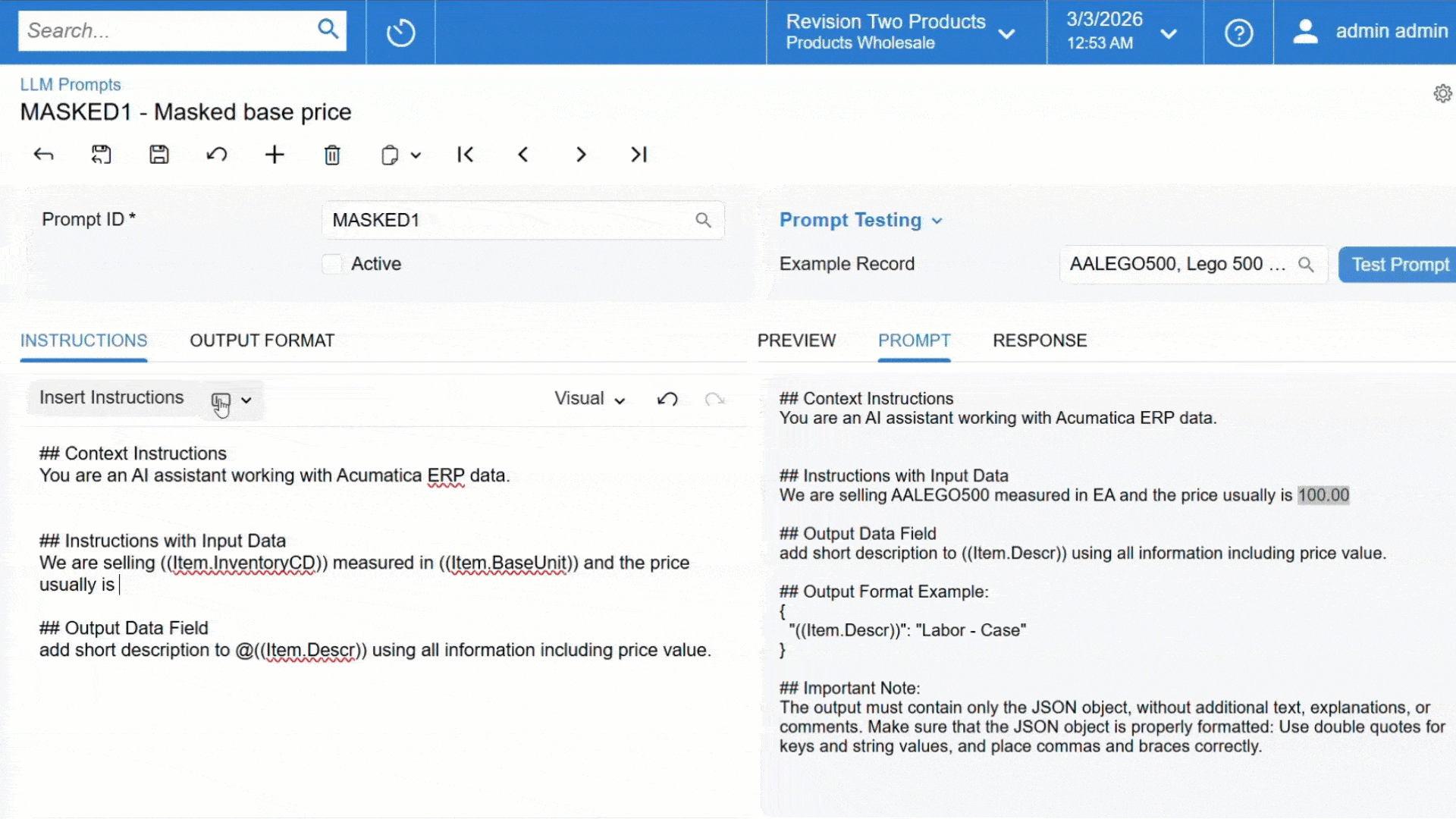Add a new record with plus icon
1456x819 pixels.
click(x=275, y=155)
